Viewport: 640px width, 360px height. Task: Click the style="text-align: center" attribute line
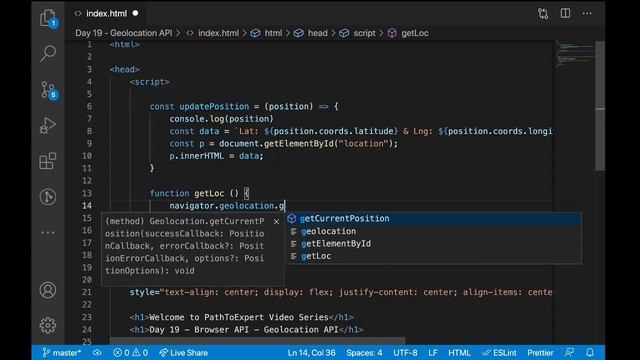click(x=341, y=292)
